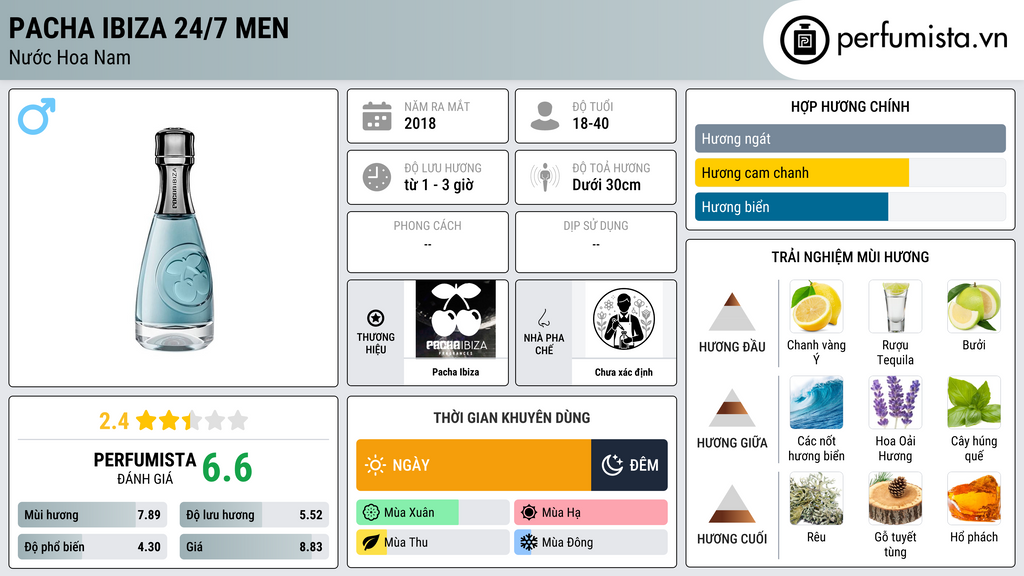Click the Hợp hương chính heading
1024x576 pixels.
pos(850,106)
